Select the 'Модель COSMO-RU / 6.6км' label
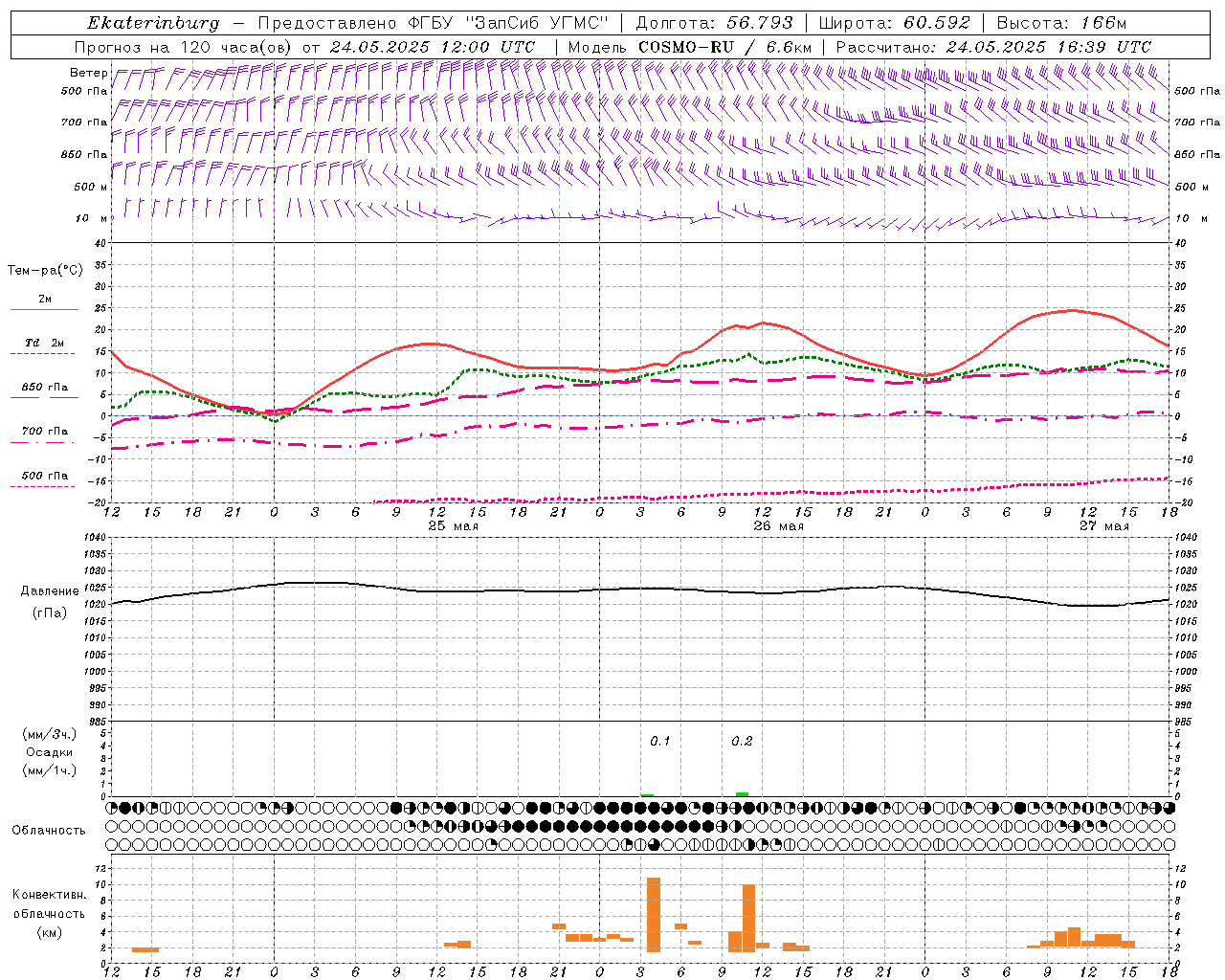Image resolution: width=1225 pixels, height=980 pixels. coord(690,46)
